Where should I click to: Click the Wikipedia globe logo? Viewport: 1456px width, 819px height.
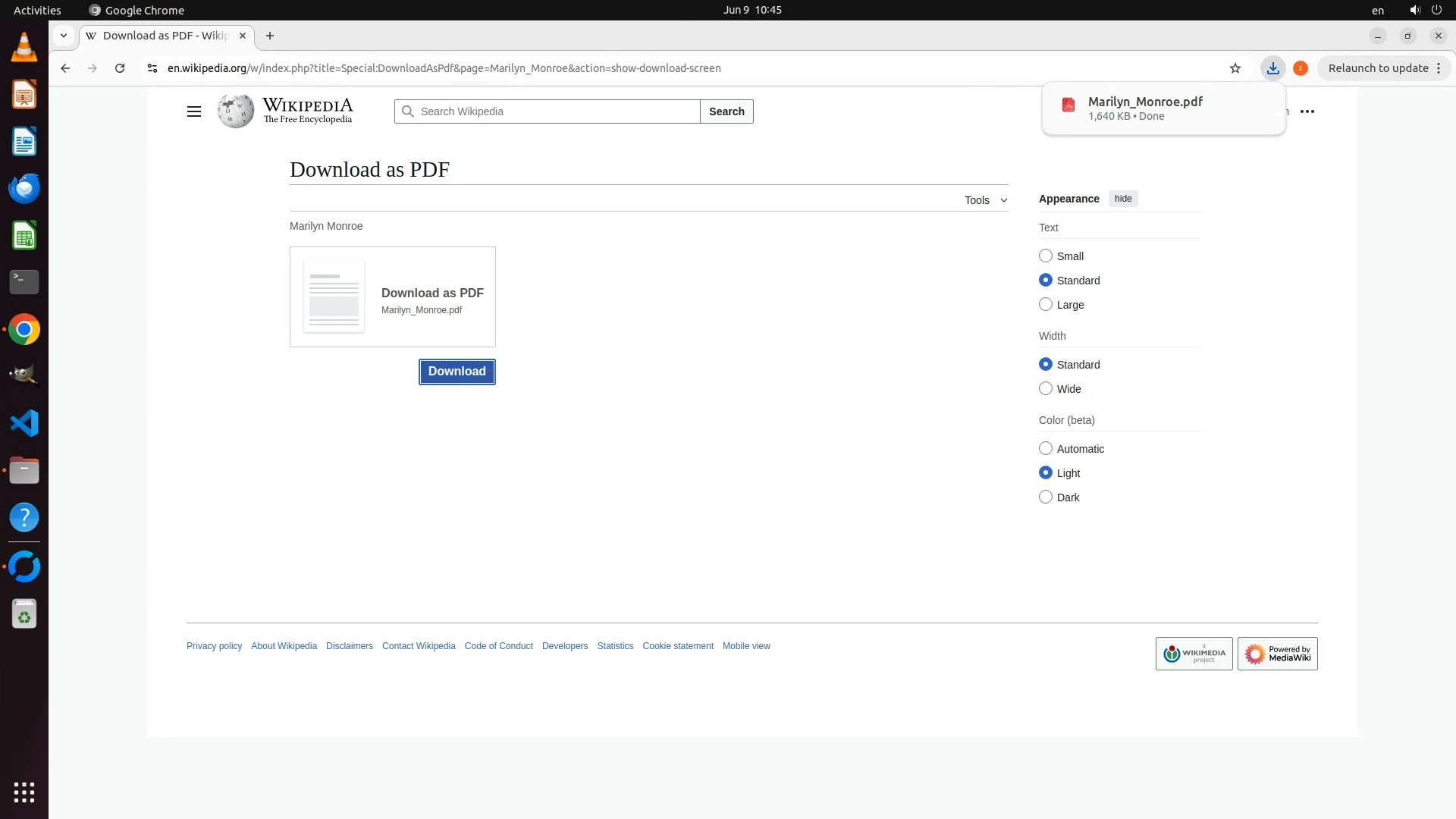click(x=236, y=111)
